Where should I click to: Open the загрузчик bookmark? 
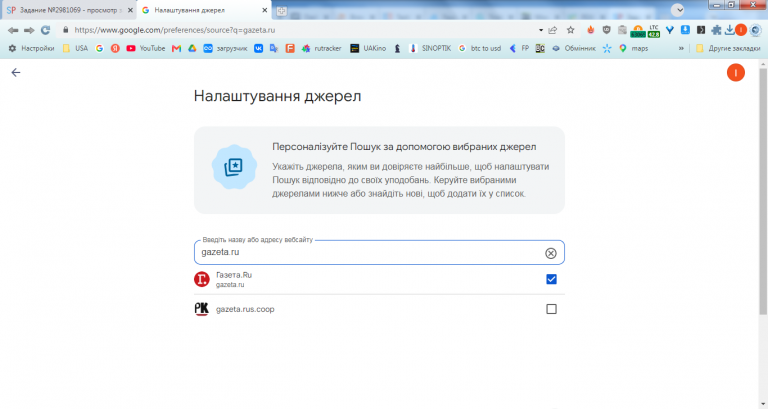pos(225,48)
